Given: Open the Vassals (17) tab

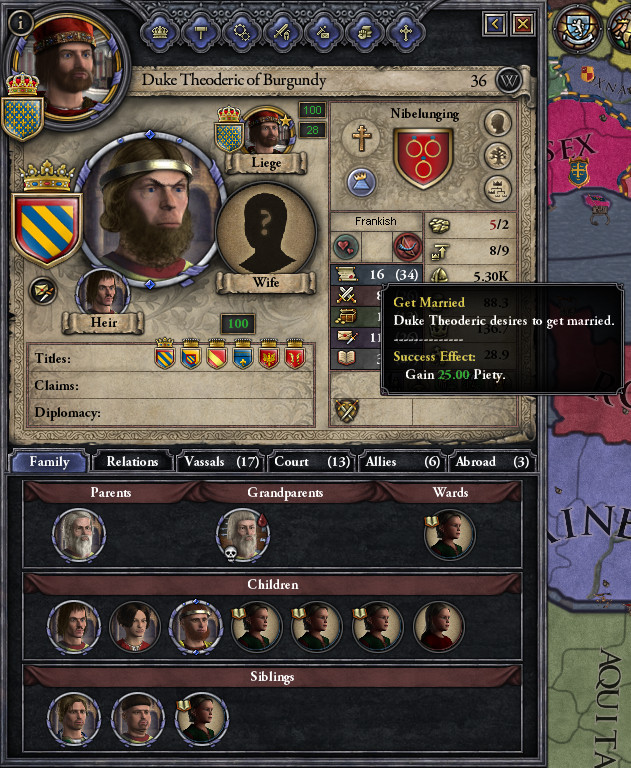Looking at the screenshot, I should coord(221,461).
